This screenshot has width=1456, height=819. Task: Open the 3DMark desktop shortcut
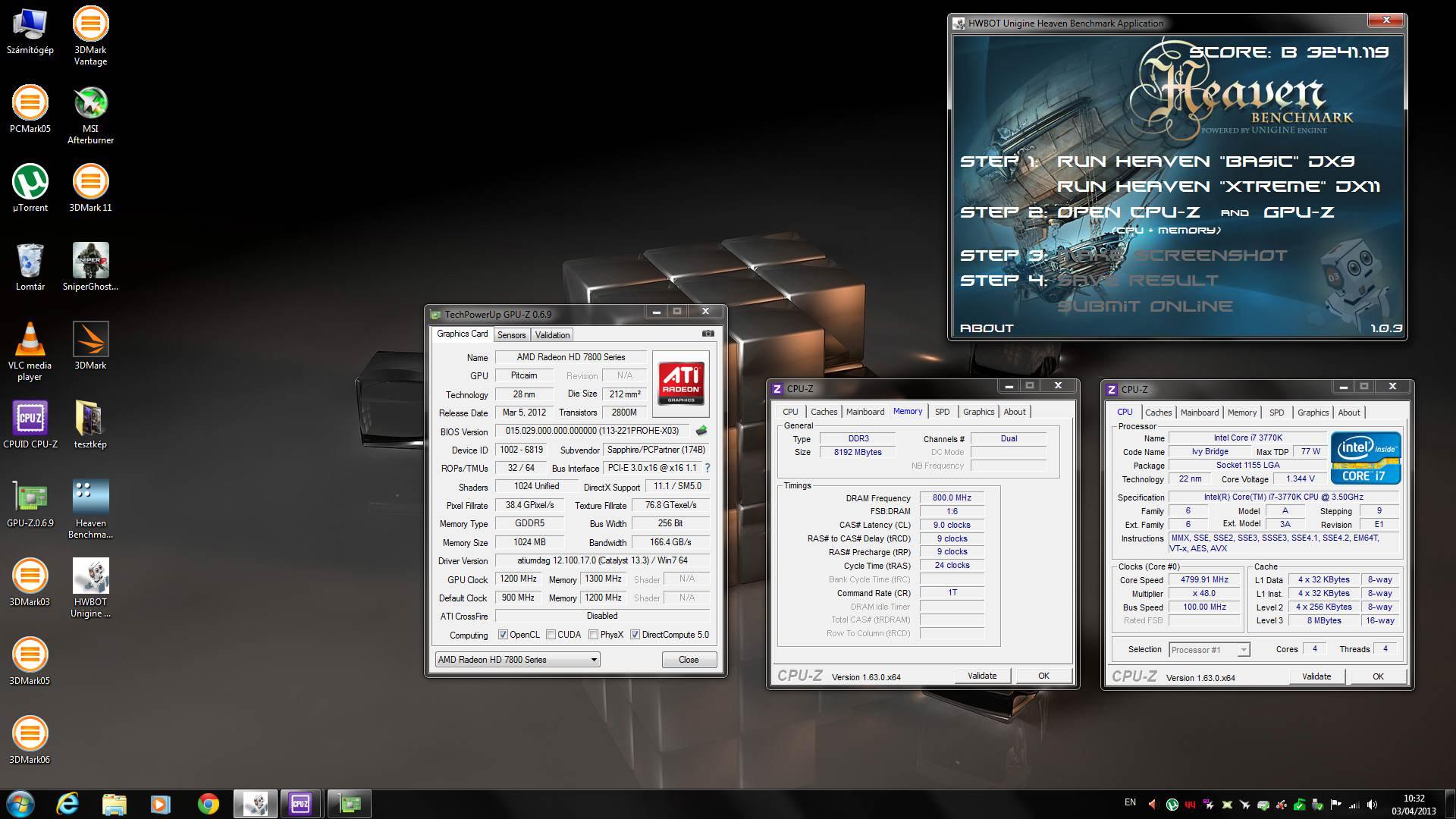pos(90,347)
